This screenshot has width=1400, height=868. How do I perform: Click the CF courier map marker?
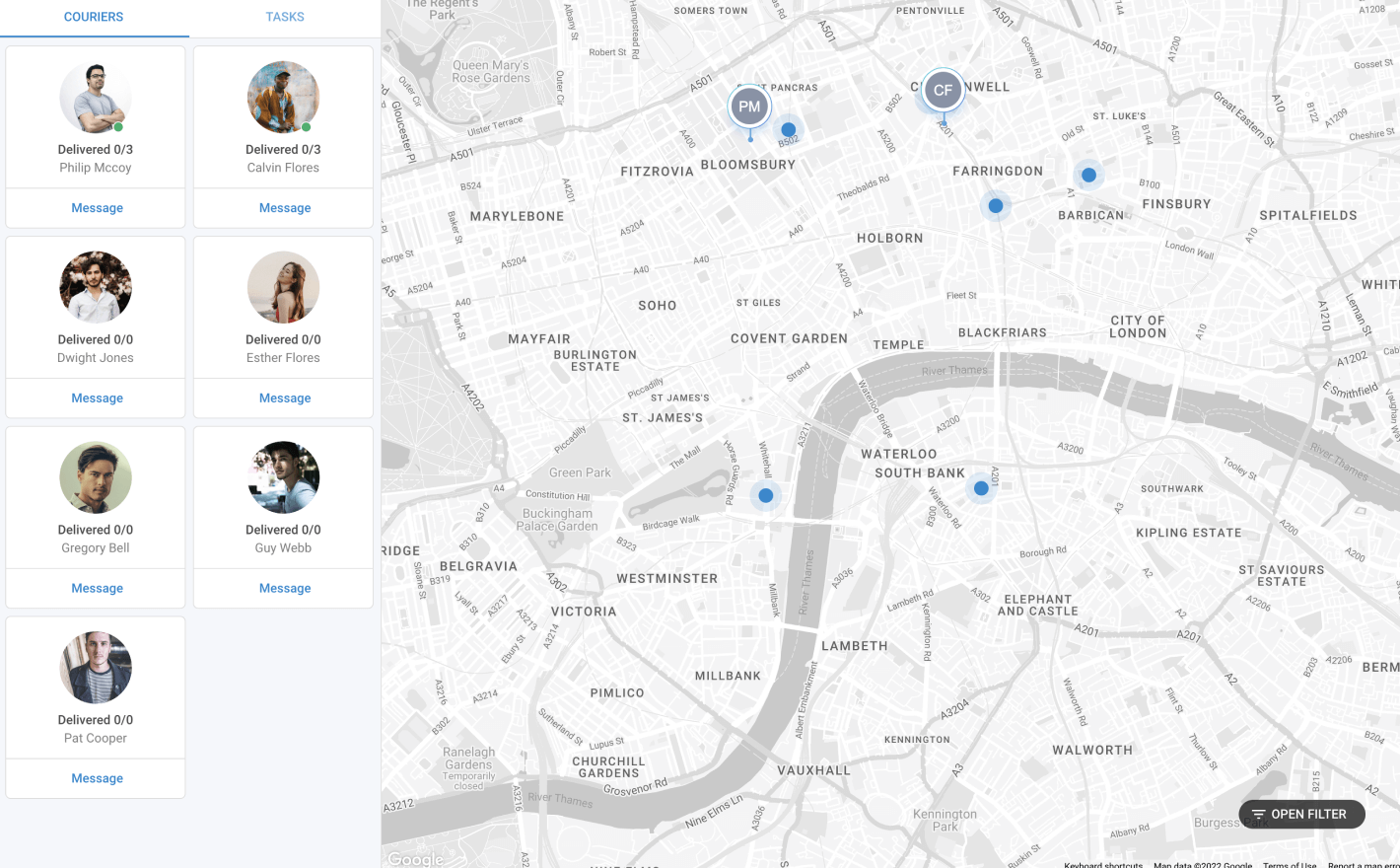tap(943, 91)
